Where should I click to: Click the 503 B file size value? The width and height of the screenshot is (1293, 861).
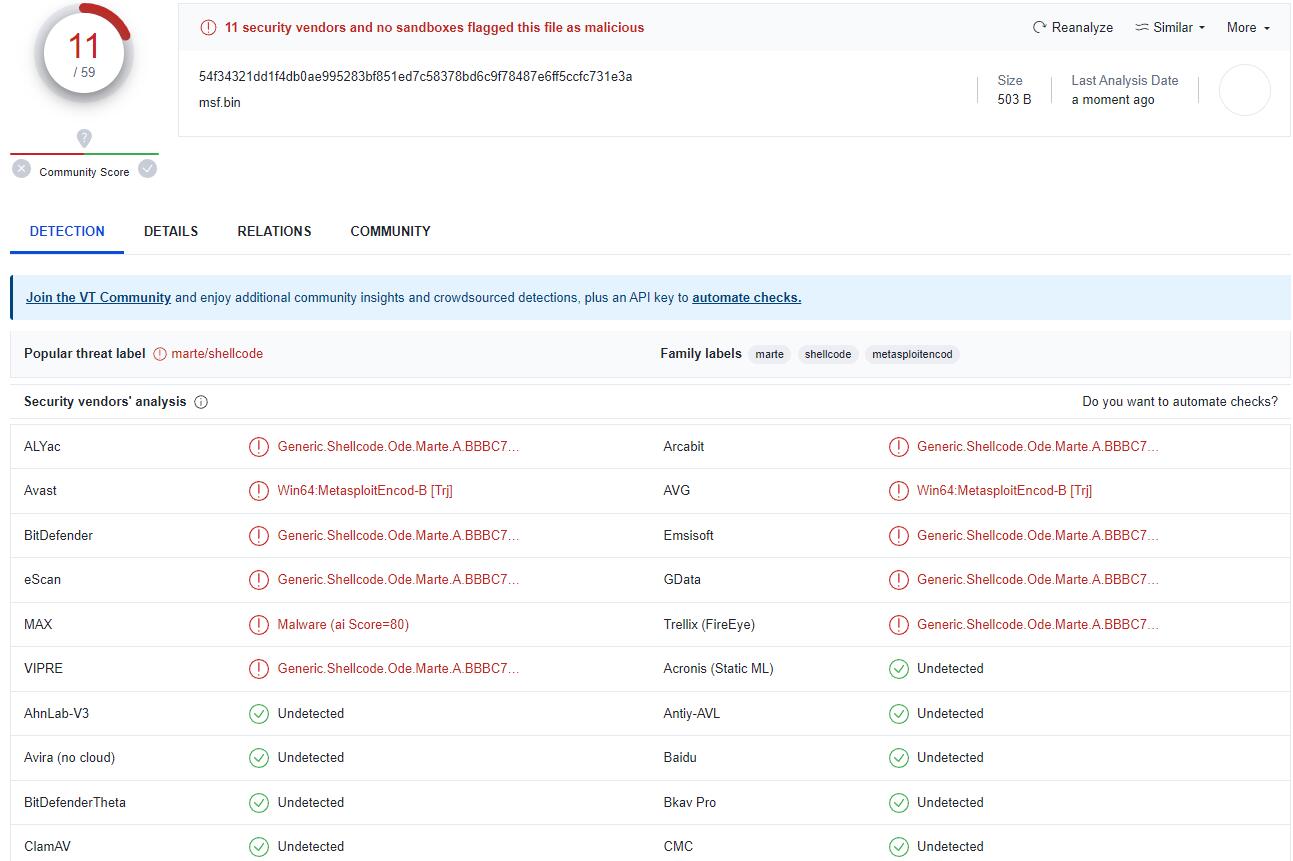pos(1014,100)
